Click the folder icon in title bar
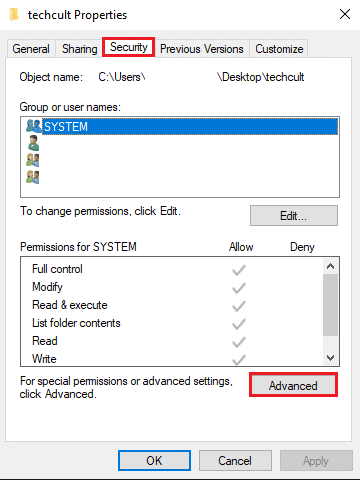Screen dimensions: 360x480 tap(14, 15)
